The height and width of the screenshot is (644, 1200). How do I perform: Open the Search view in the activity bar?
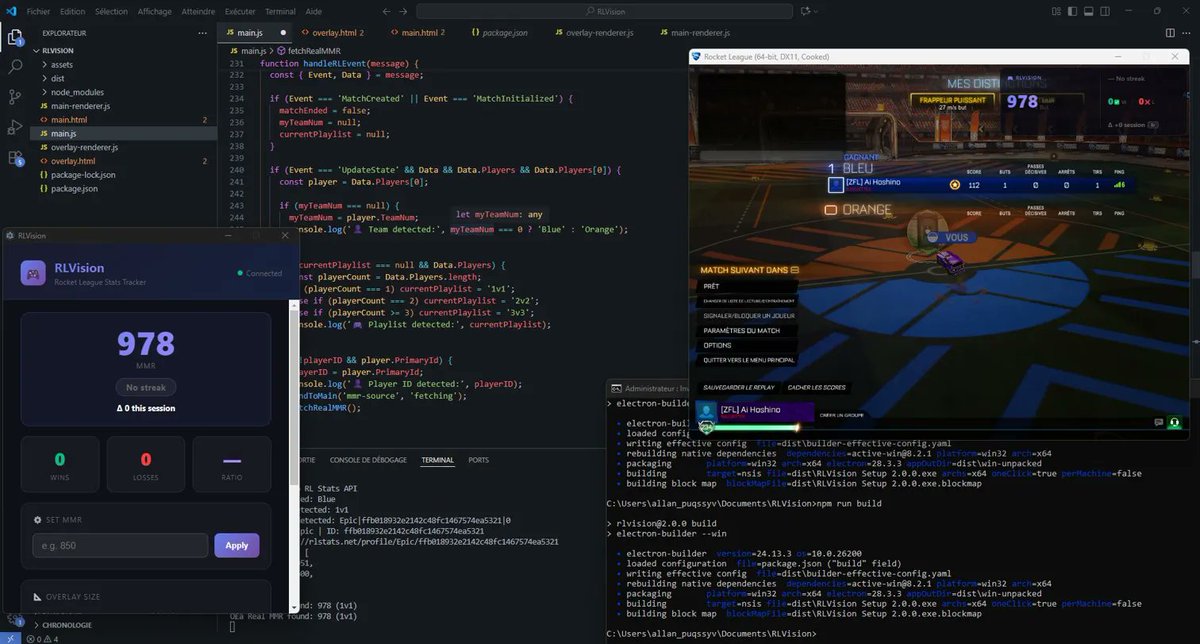[x=15, y=67]
